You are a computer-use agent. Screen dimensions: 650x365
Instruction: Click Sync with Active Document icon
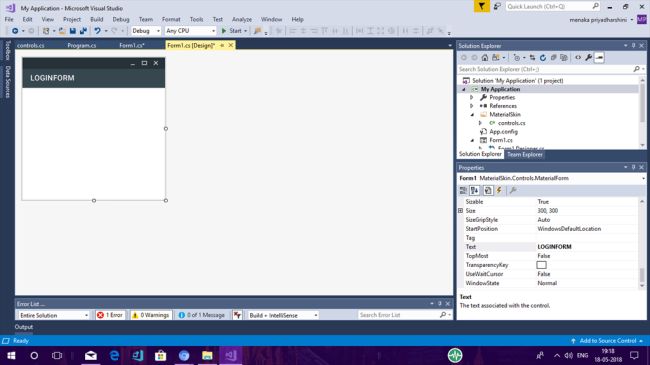[x=532, y=58]
